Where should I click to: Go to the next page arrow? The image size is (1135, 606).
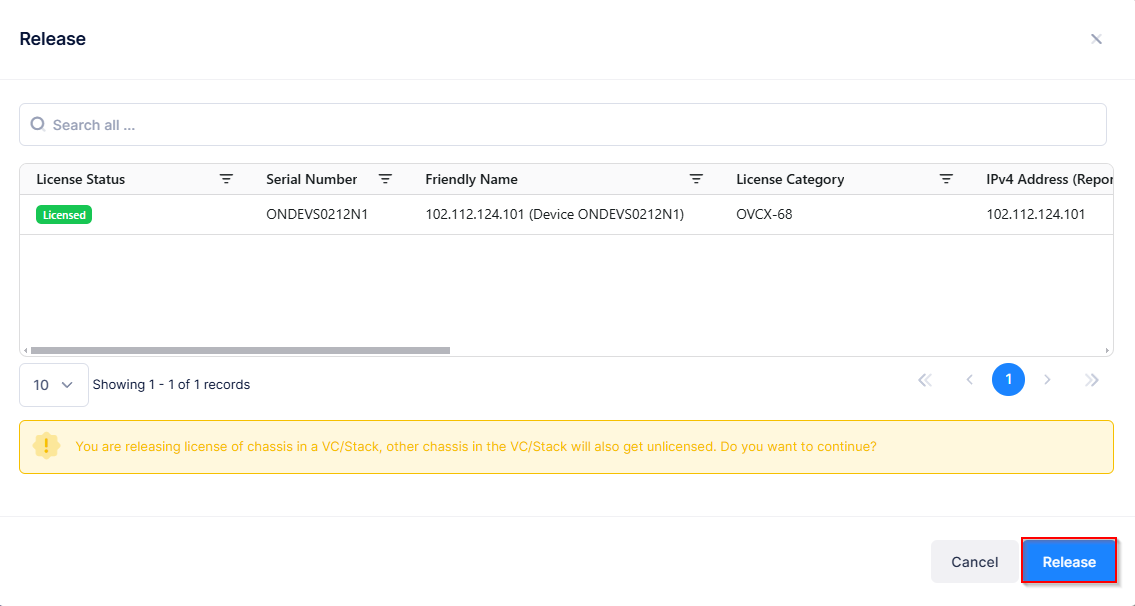(x=1047, y=380)
